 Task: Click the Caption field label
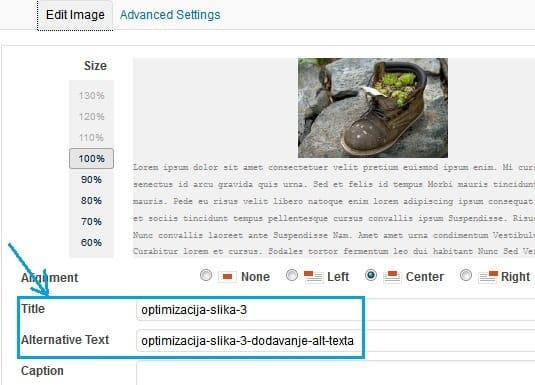pos(42,371)
